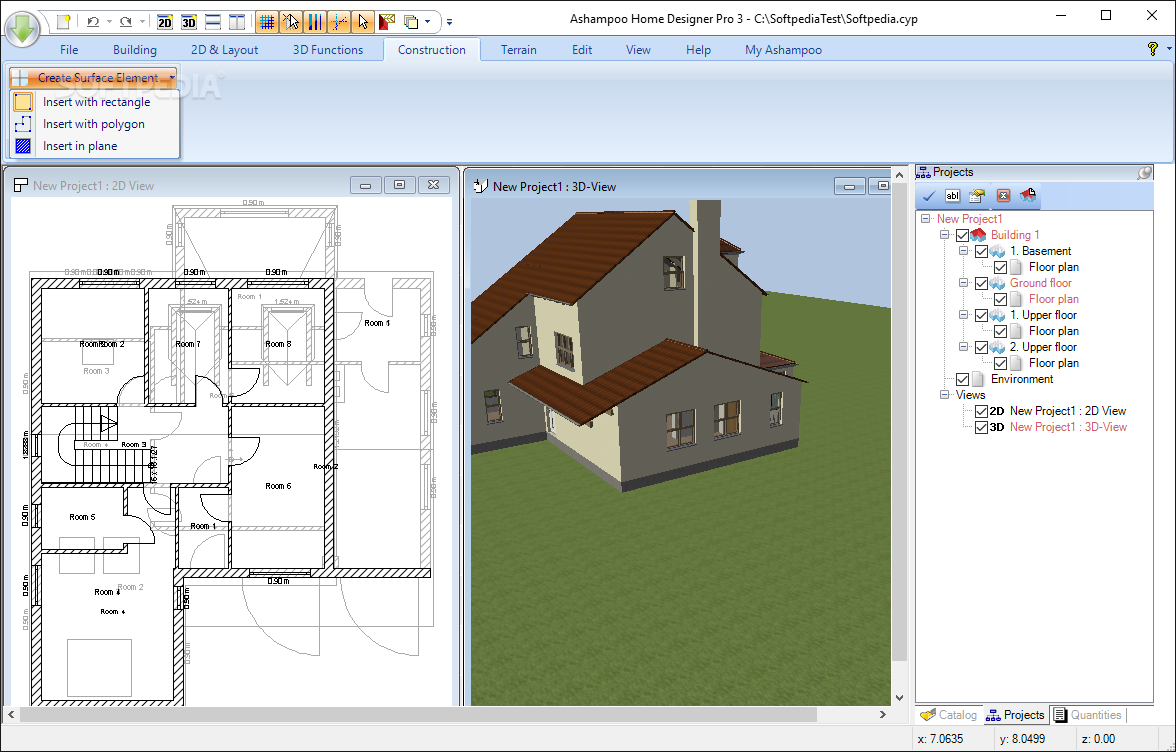Viewport: 1176px width, 752px height.
Task: Open the My Ashampoo tab
Action: pos(783,49)
